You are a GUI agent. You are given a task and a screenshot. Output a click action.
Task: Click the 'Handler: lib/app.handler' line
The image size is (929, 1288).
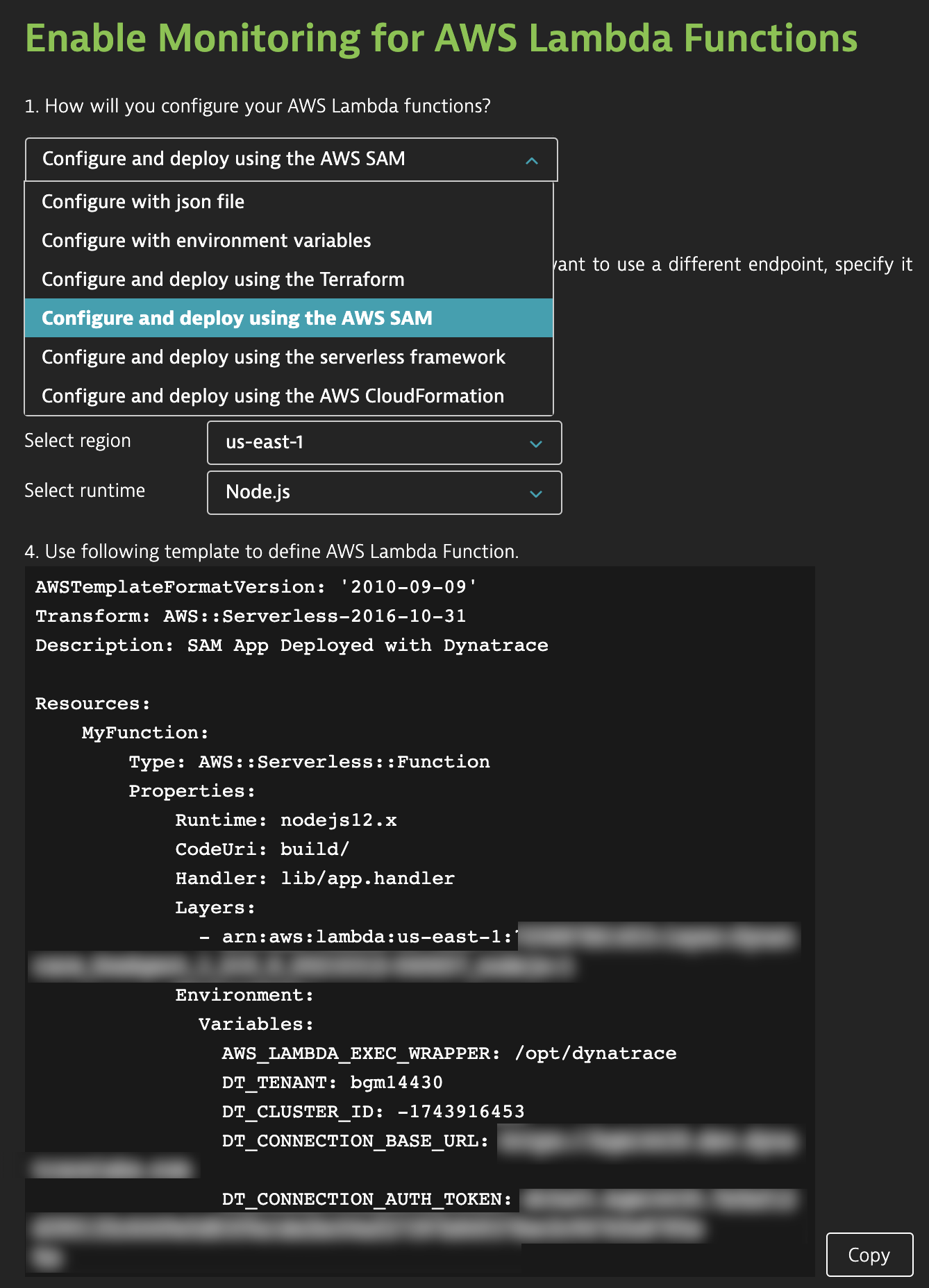(x=315, y=879)
